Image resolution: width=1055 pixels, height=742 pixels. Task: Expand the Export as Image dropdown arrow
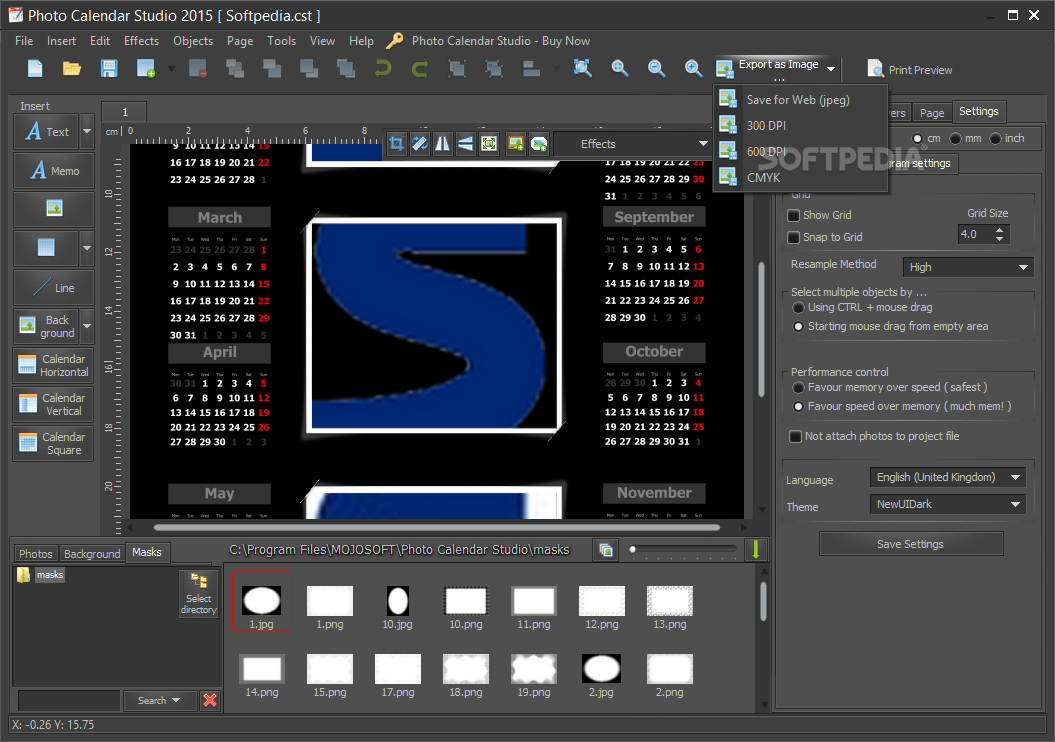pos(832,69)
